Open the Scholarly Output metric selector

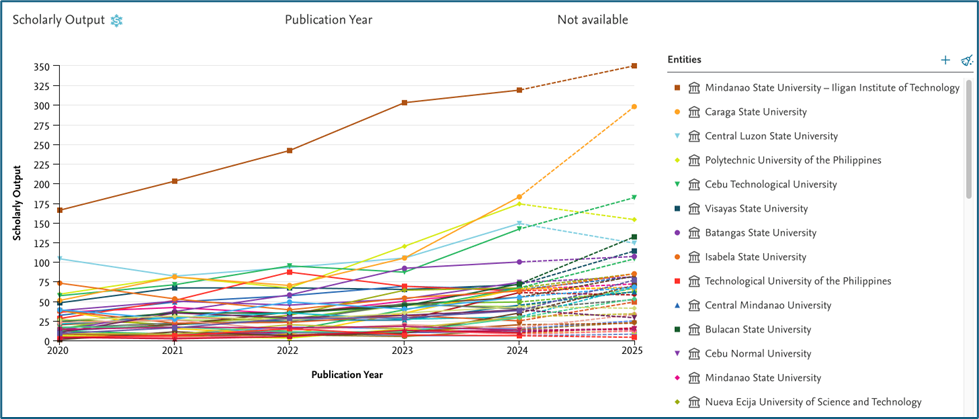click(58, 21)
